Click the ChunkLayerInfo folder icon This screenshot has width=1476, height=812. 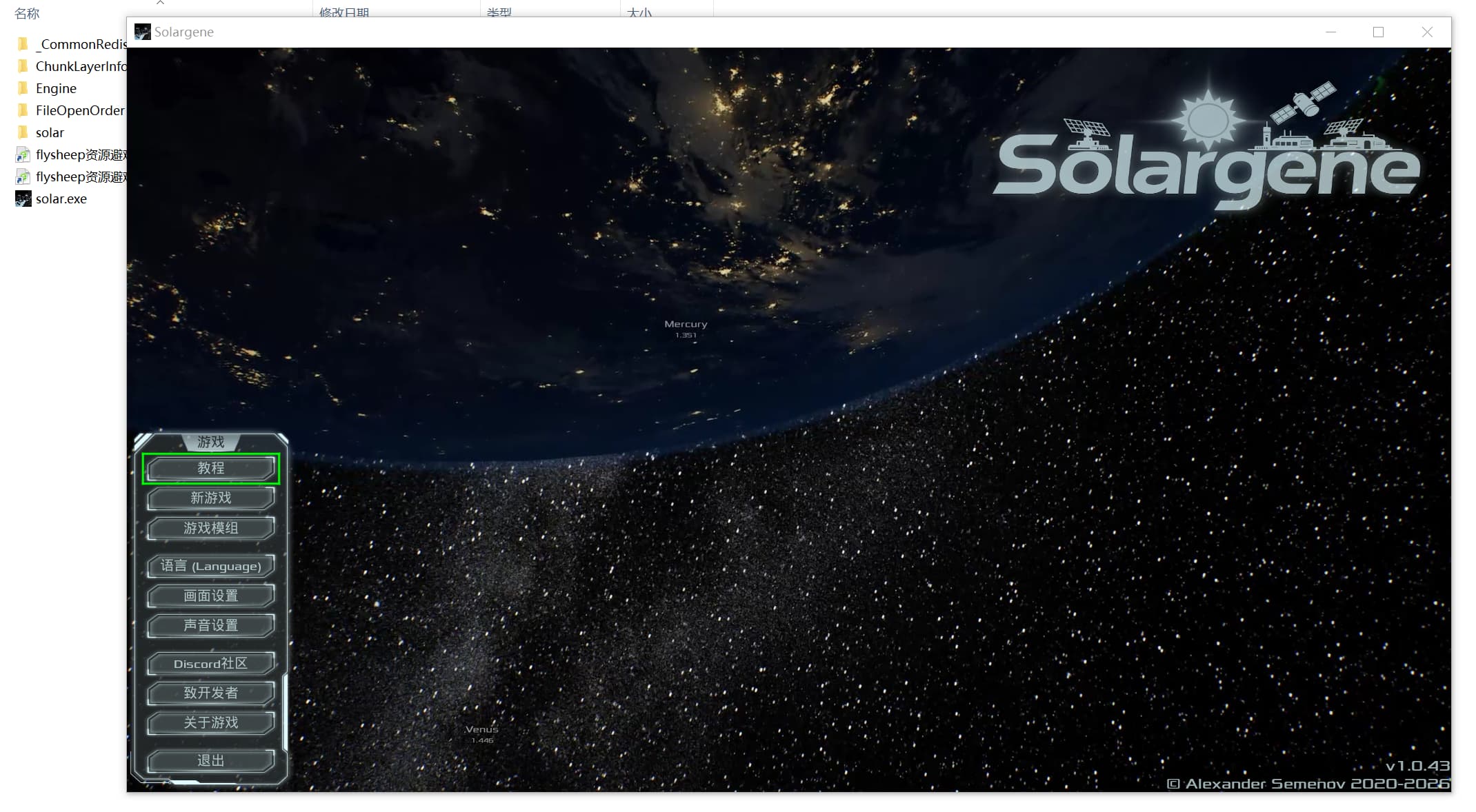point(23,66)
